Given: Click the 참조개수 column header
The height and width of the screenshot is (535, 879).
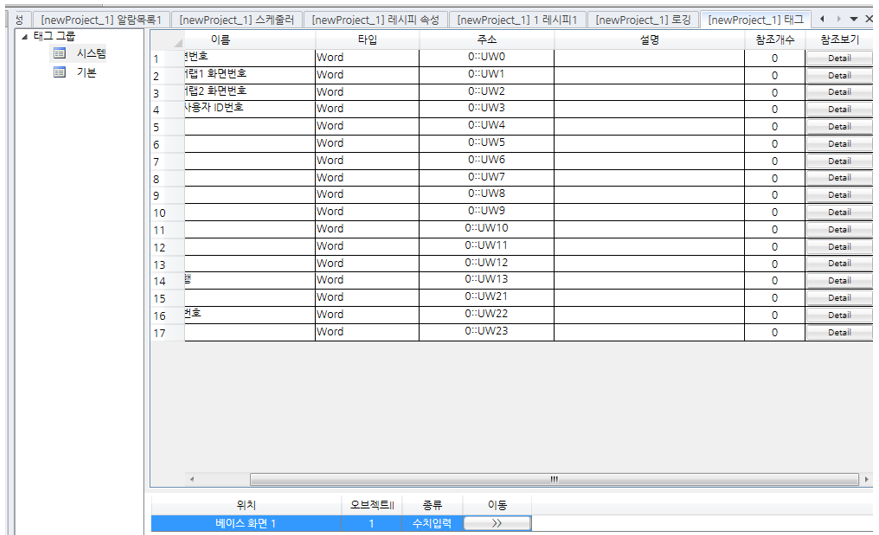Looking at the screenshot, I should [775, 40].
